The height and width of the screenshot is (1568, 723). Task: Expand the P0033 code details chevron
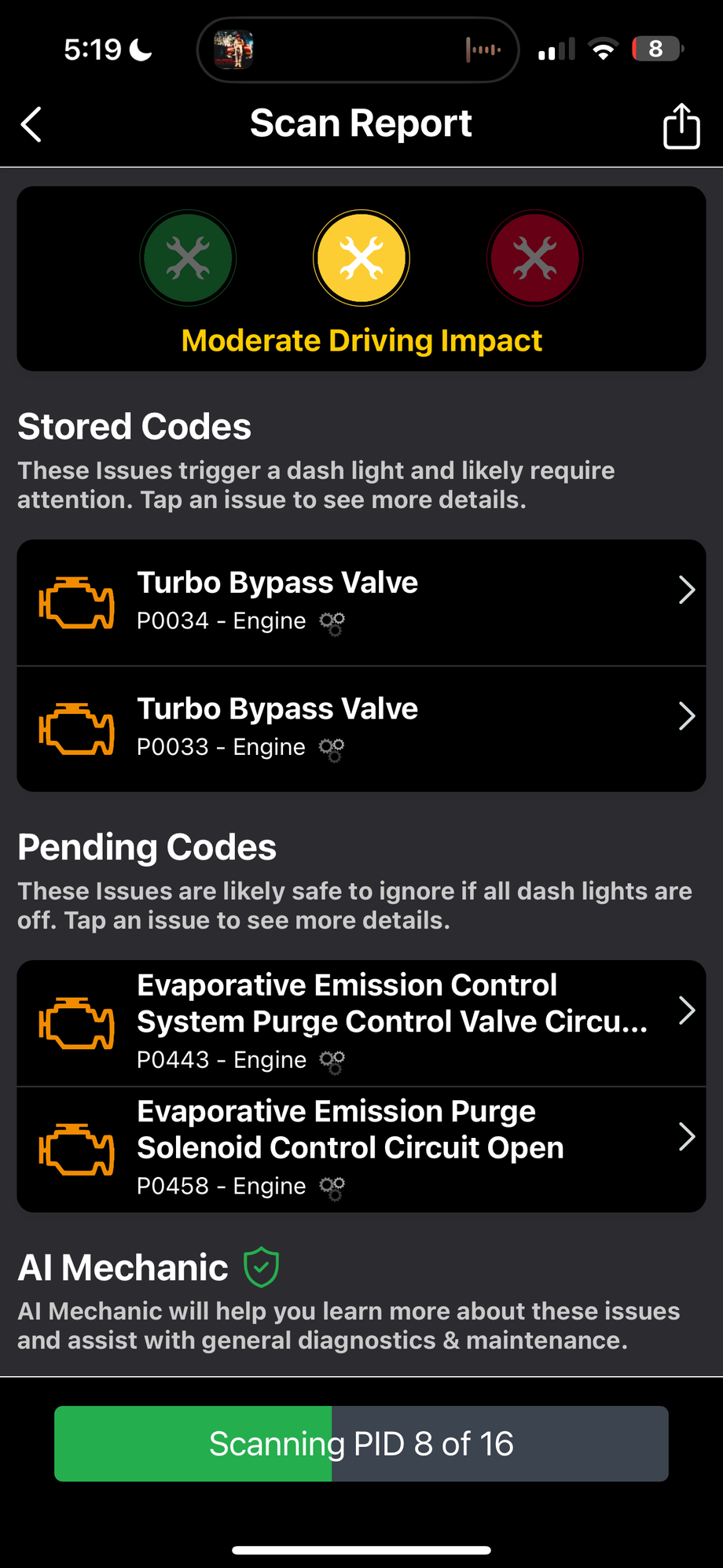coord(686,716)
